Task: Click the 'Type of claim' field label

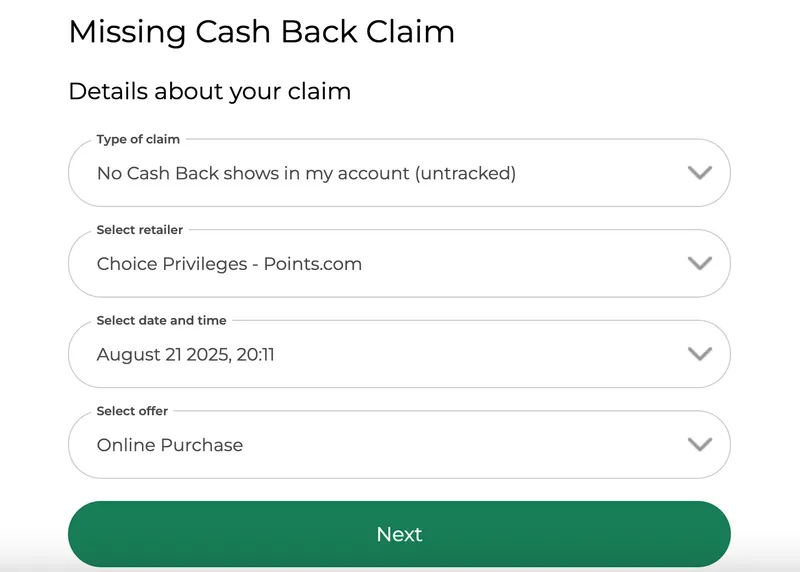Action: click(x=138, y=139)
